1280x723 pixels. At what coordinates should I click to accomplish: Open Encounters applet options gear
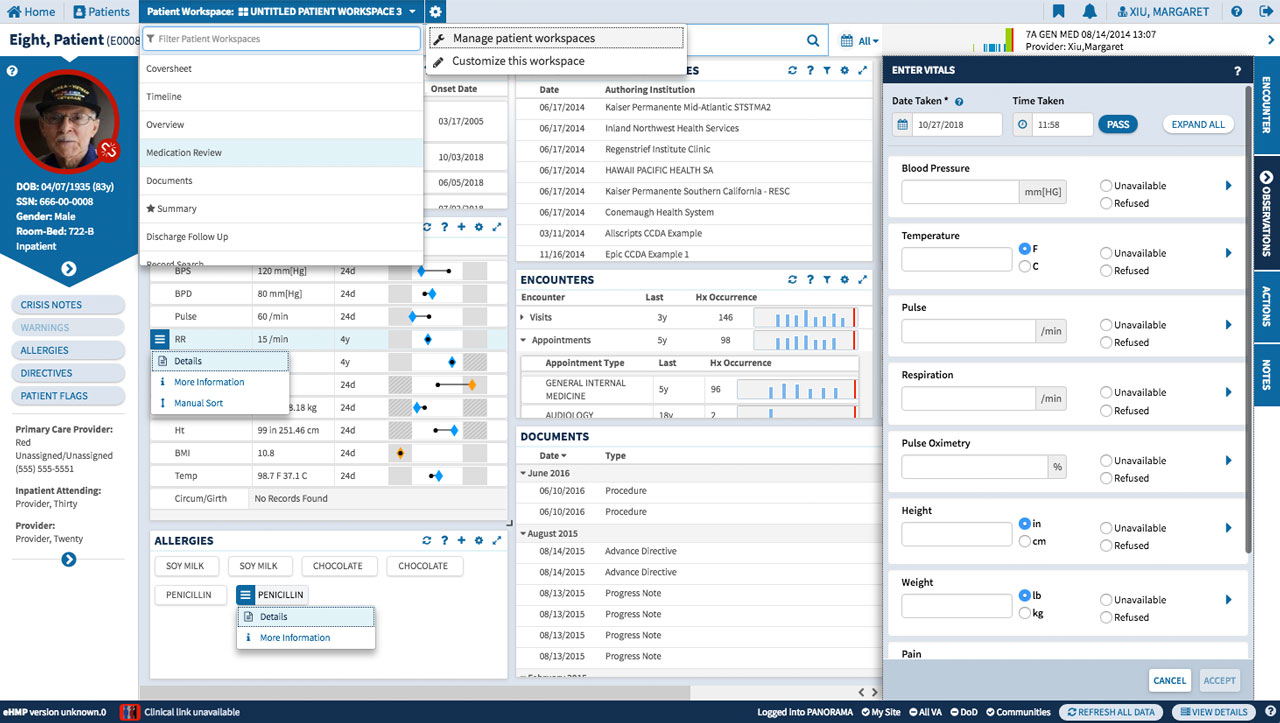[x=845, y=280]
